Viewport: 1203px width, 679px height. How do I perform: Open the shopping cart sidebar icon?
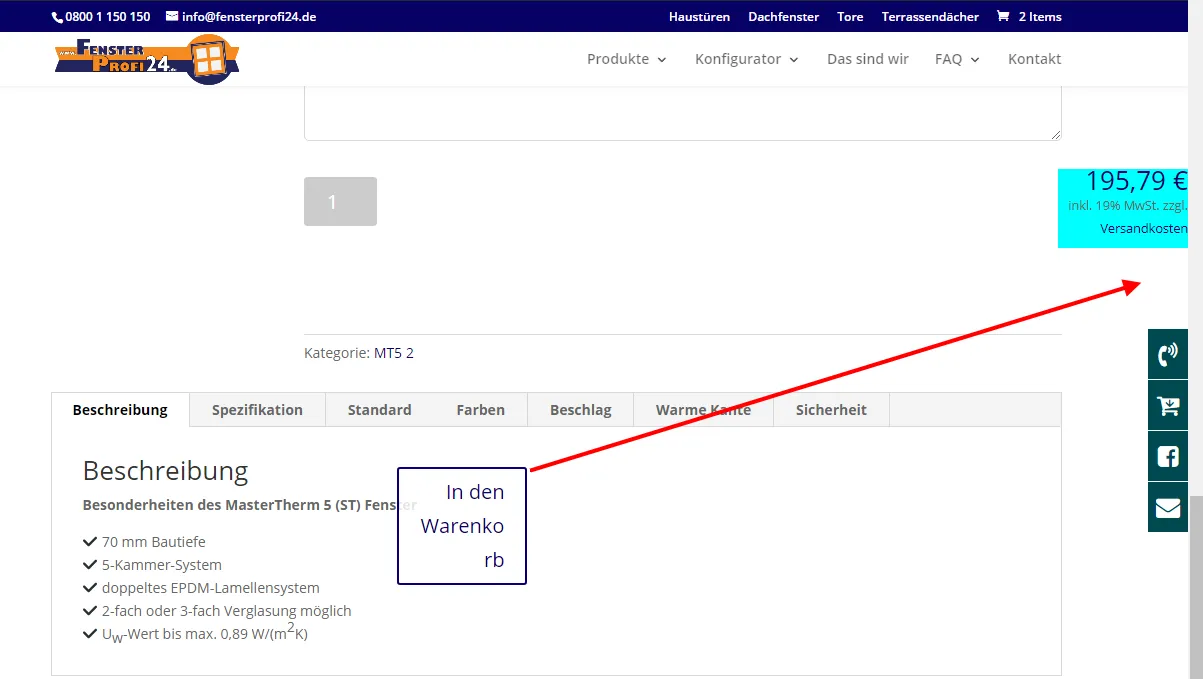pyautogui.click(x=1168, y=405)
